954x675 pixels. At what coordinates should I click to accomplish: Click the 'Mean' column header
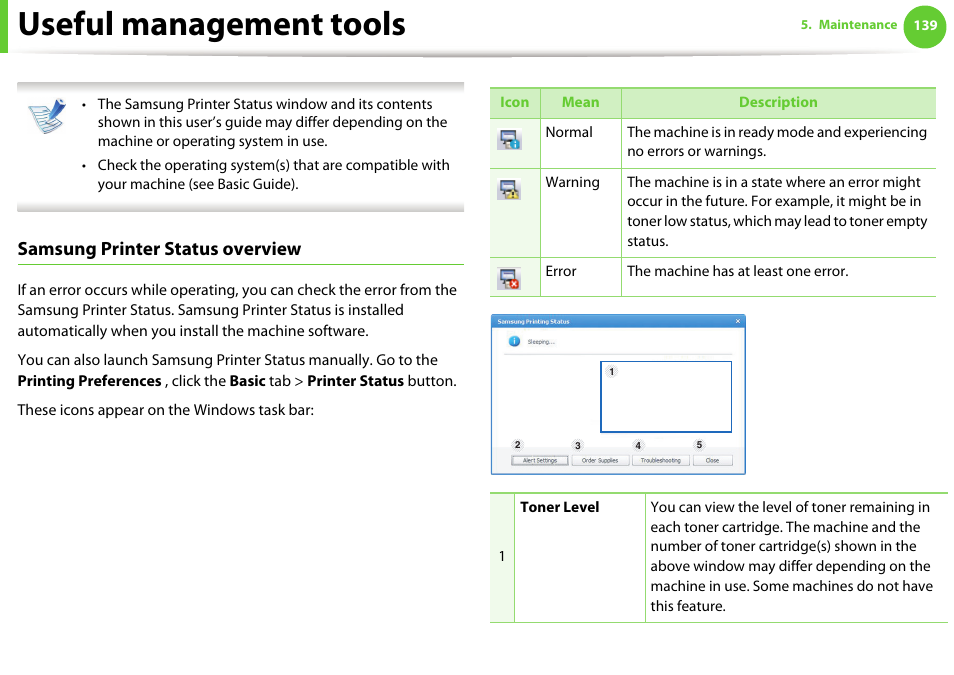580,102
